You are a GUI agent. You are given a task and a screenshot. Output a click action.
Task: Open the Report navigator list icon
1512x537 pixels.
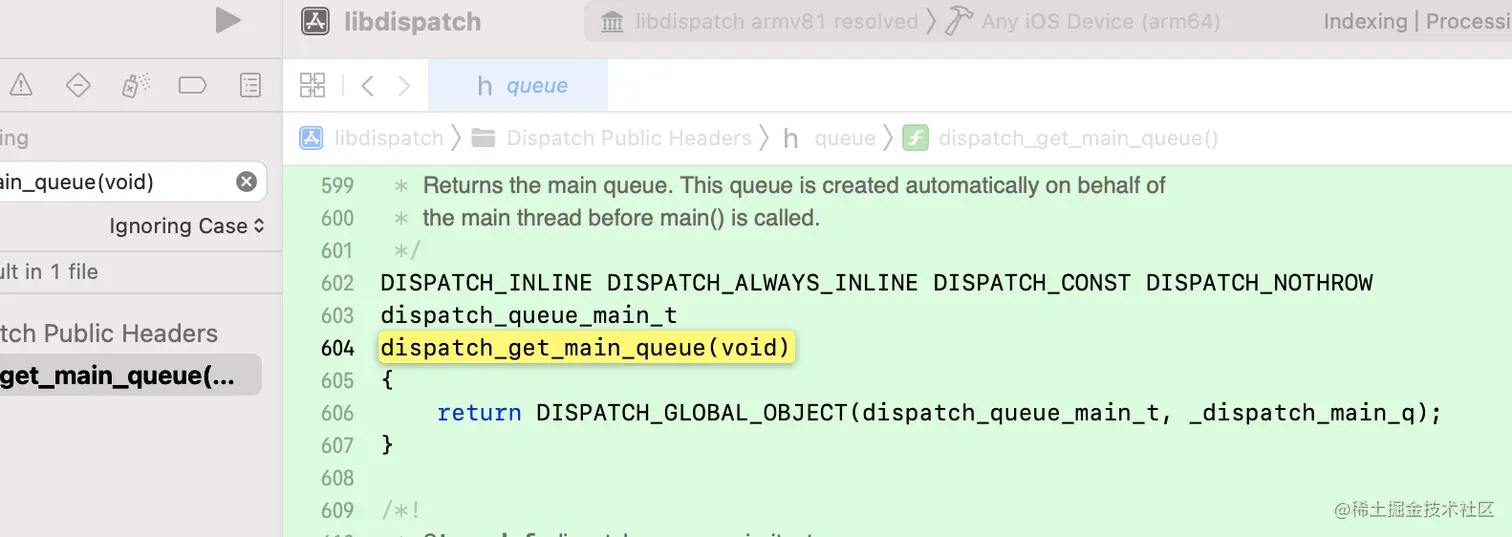tap(250, 86)
